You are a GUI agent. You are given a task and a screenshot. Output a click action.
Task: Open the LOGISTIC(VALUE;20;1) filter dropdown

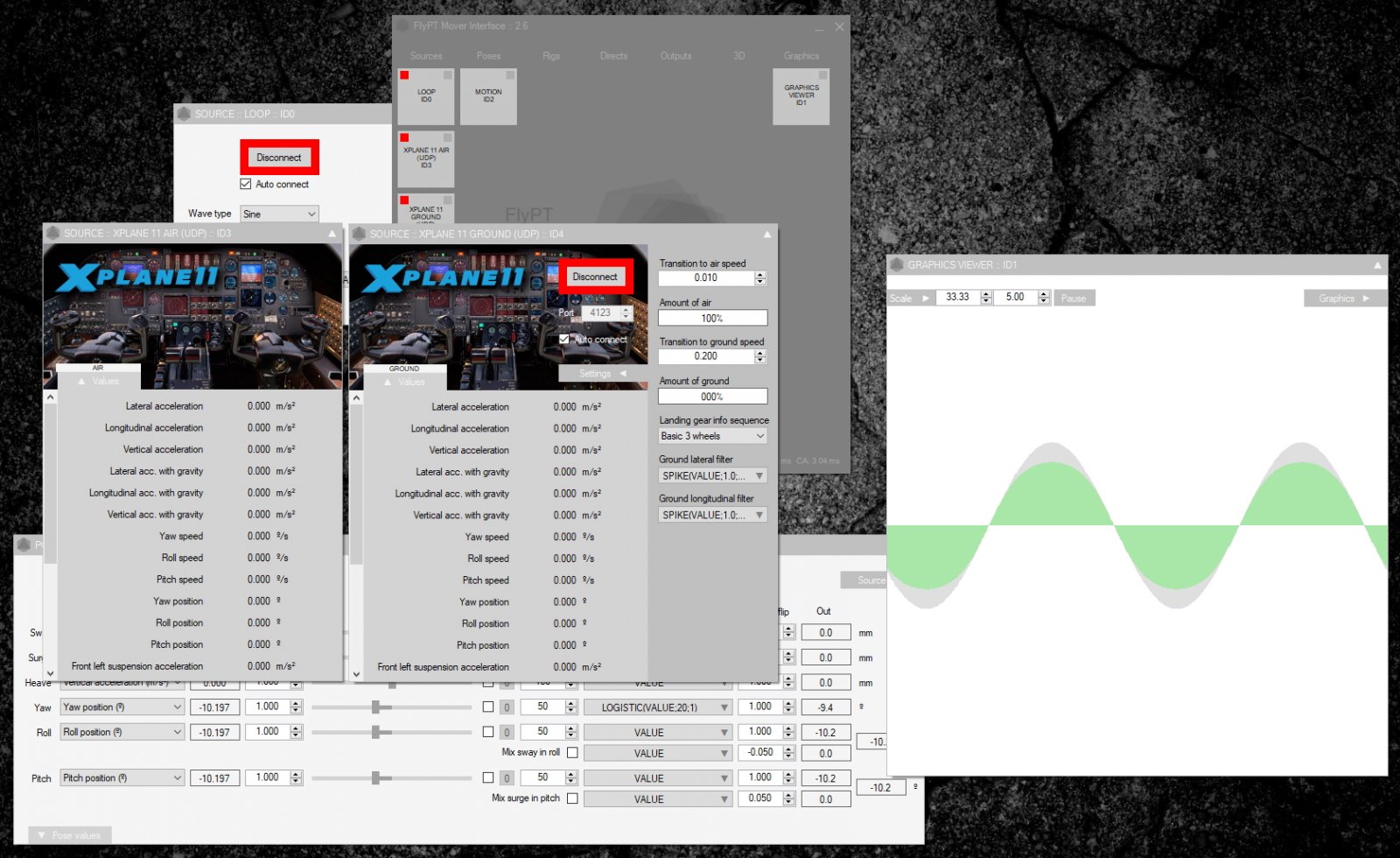pos(658,707)
